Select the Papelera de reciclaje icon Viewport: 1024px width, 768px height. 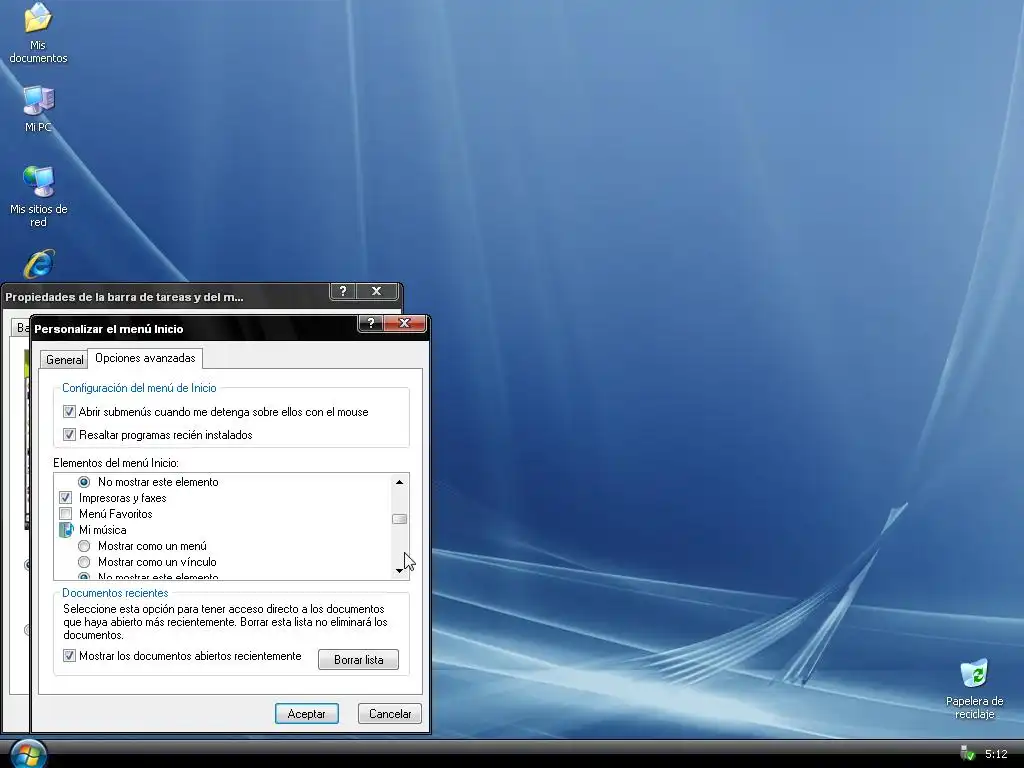point(974,689)
